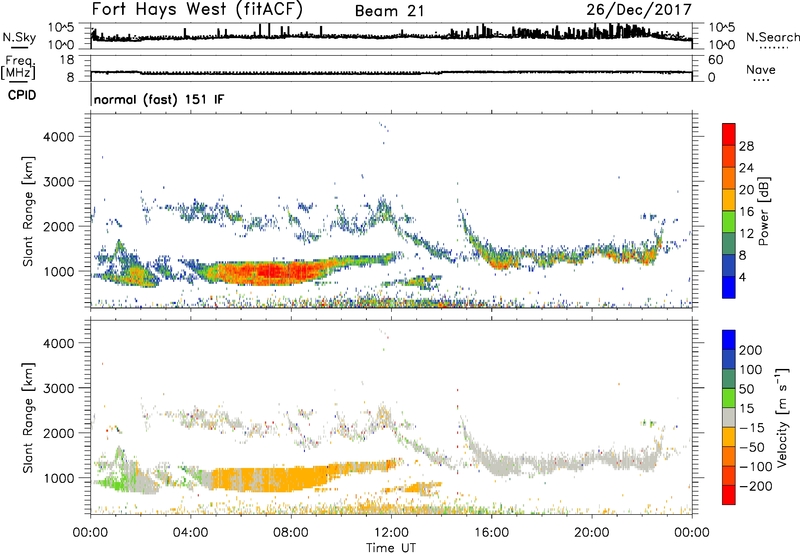Screen dimensions: 800x554
Task: Click the 'N.Sky' axis label
Action: [x=19, y=37]
